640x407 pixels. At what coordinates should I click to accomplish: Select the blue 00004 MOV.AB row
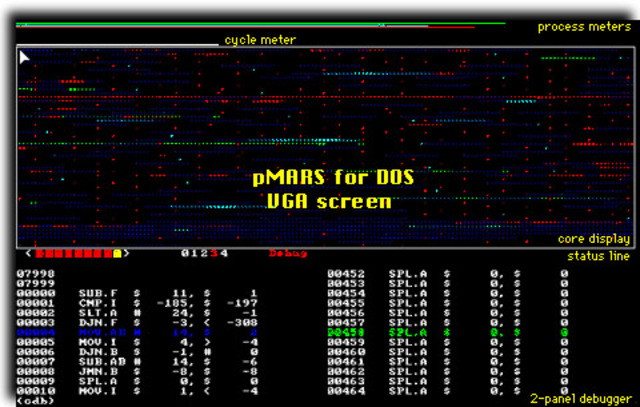pos(137,333)
